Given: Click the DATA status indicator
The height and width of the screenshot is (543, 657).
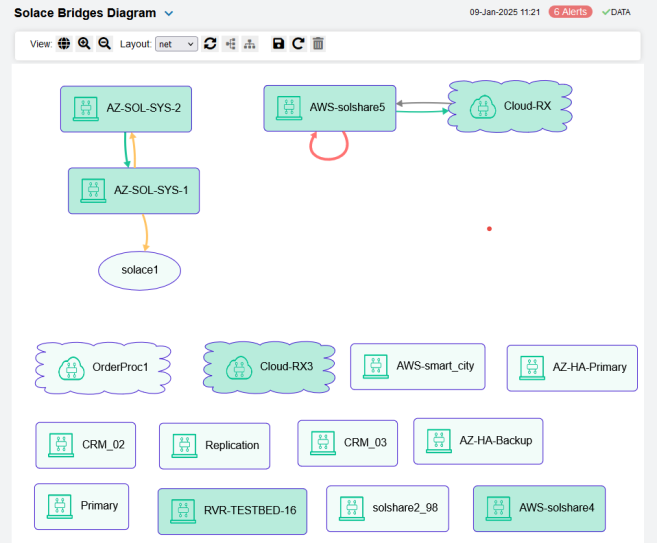Looking at the screenshot, I should (616, 12).
